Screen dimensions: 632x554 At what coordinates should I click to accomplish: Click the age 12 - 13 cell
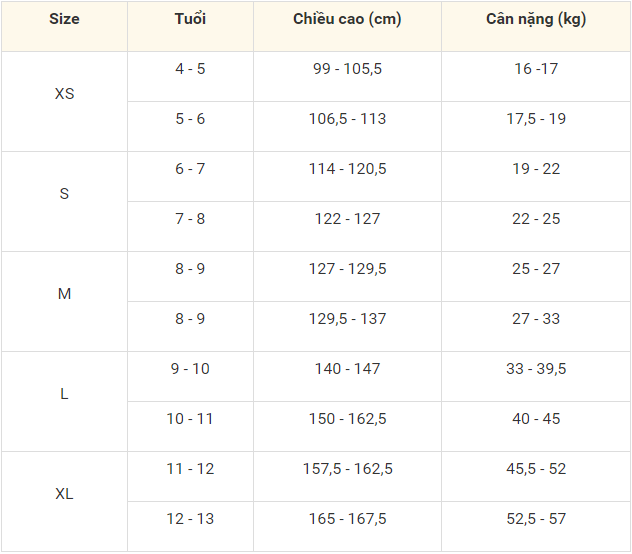[190, 519]
